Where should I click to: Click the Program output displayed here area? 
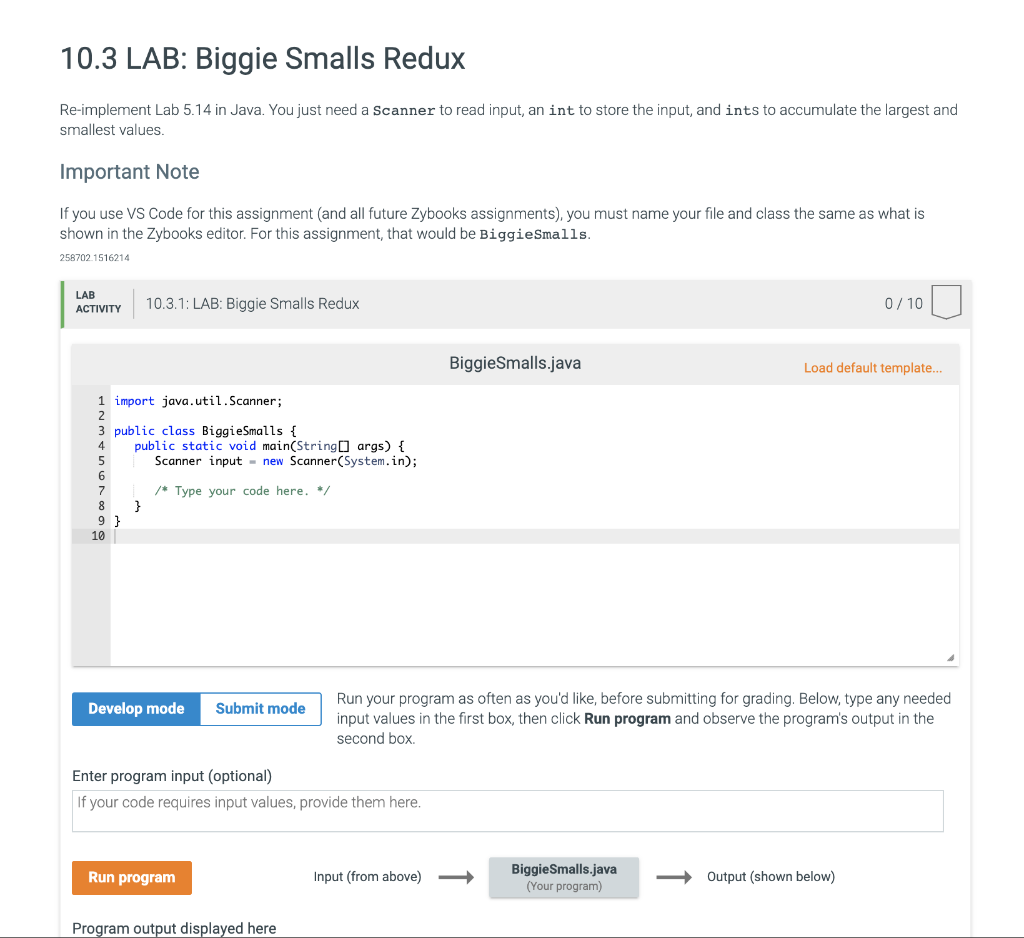pos(174,928)
